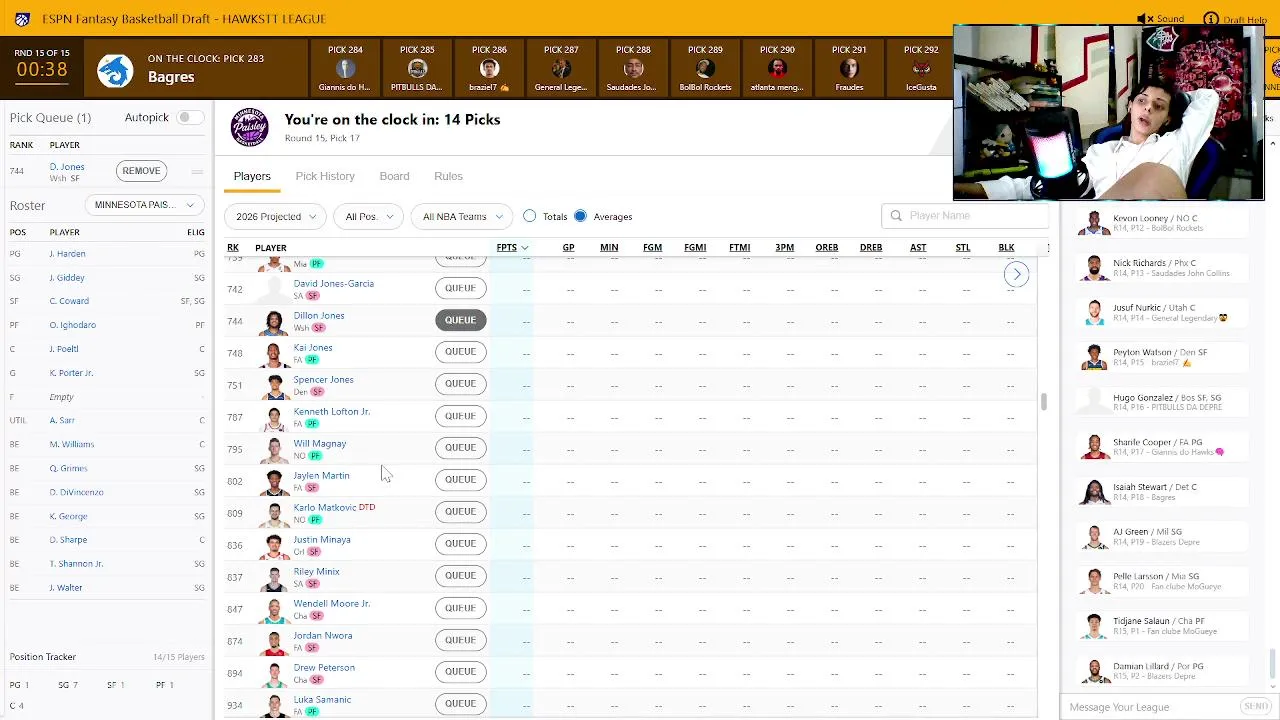
Task: Switch to the Pick History tab
Action: click(325, 176)
